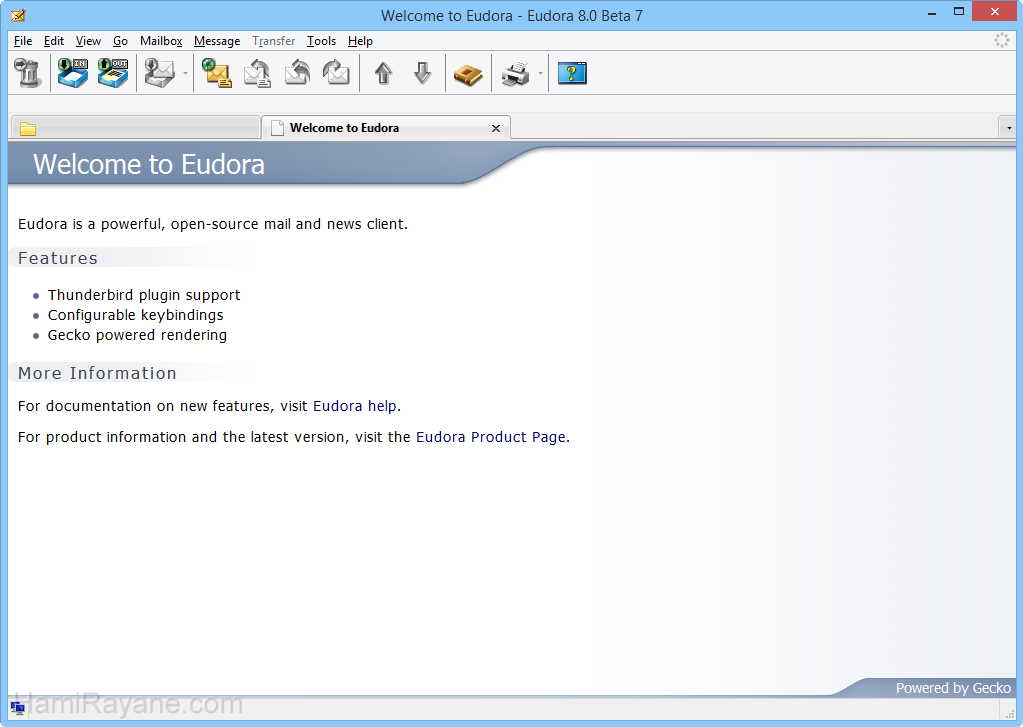Click the Delete (trash can) toolbar icon
The width and height of the screenshot is (1023, 727).
(28, 73)
